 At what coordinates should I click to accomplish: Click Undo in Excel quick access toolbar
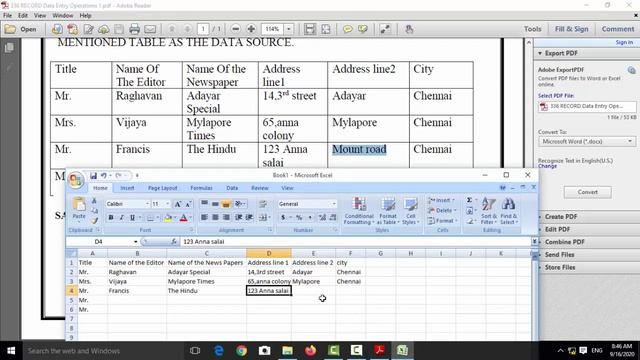point(104,176)
